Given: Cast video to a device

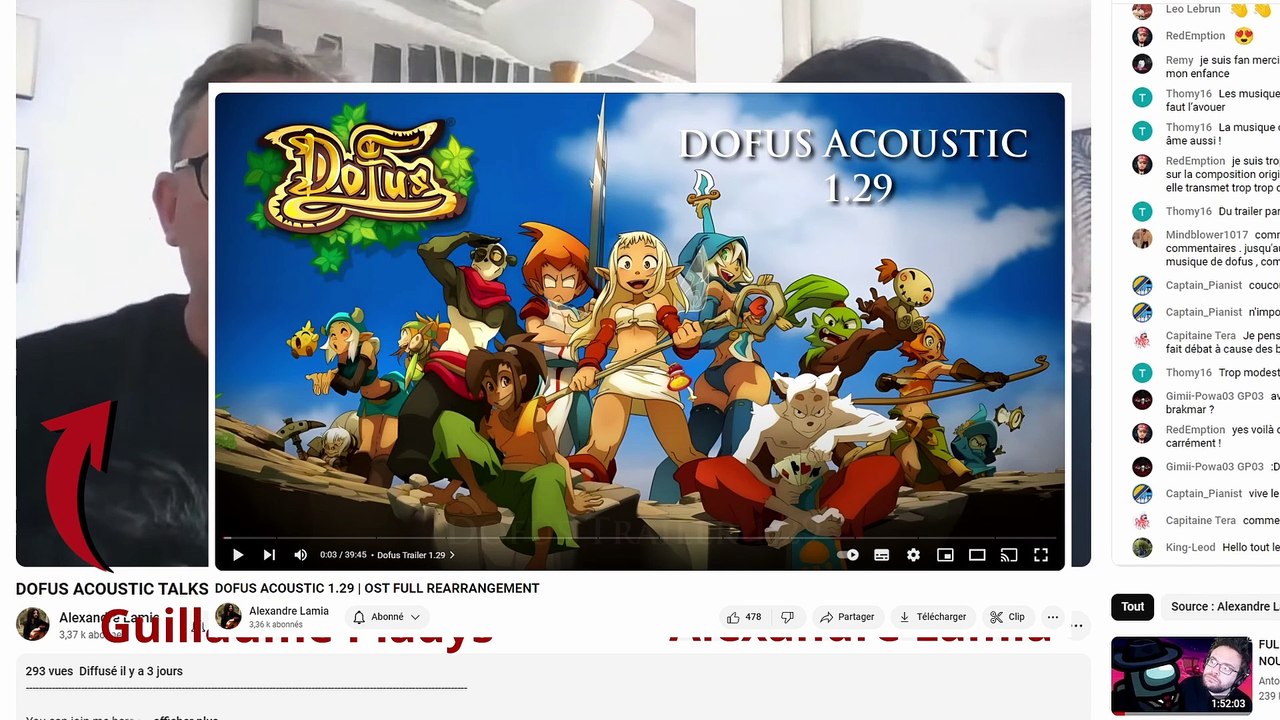Looking at the screenshot, I should pos(1009,555).
